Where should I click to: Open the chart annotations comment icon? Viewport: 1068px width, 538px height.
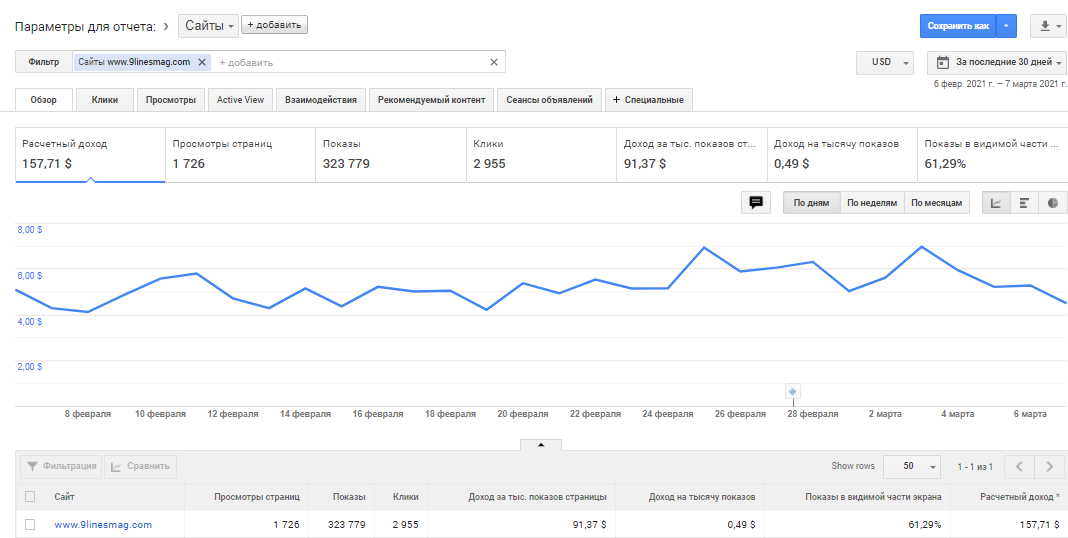click(x=756, y=203)
